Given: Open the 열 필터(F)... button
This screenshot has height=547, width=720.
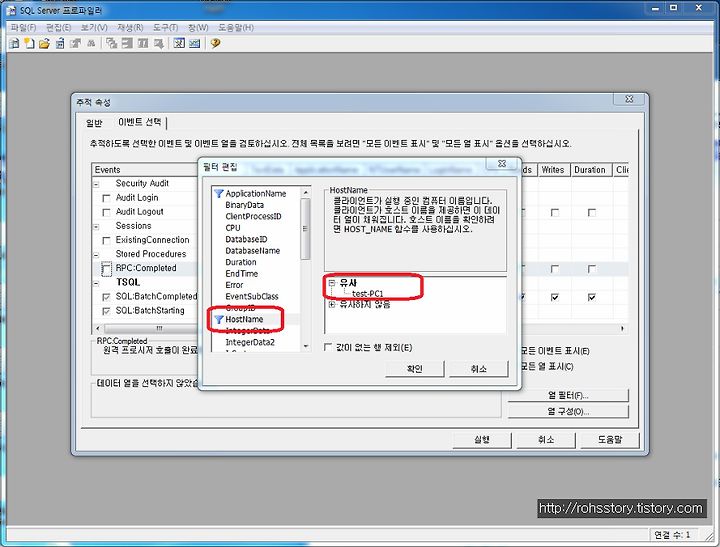Looking at the screenshot, I should pos(568,395).
